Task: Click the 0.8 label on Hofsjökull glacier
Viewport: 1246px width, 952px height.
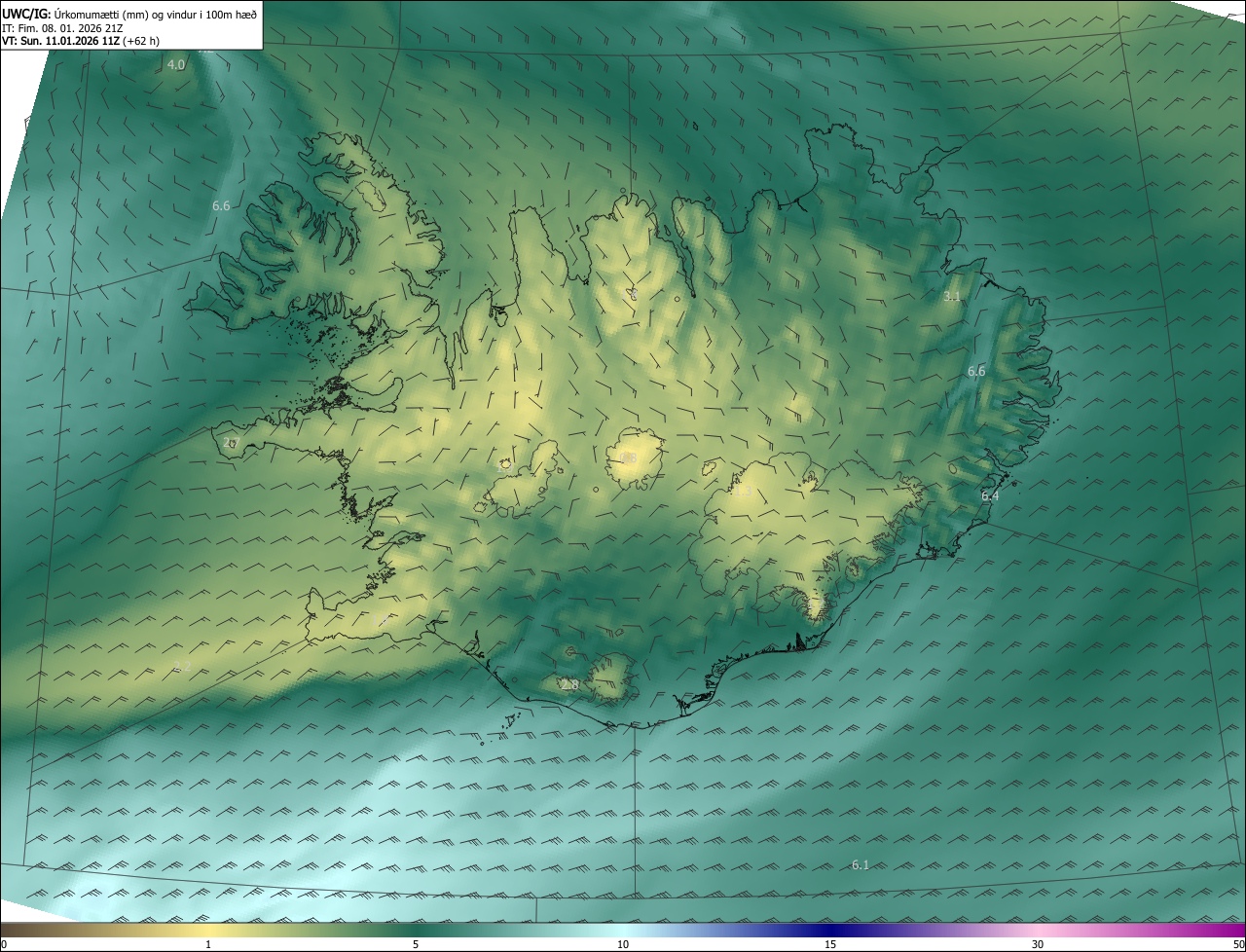Action: pos(629,458)
